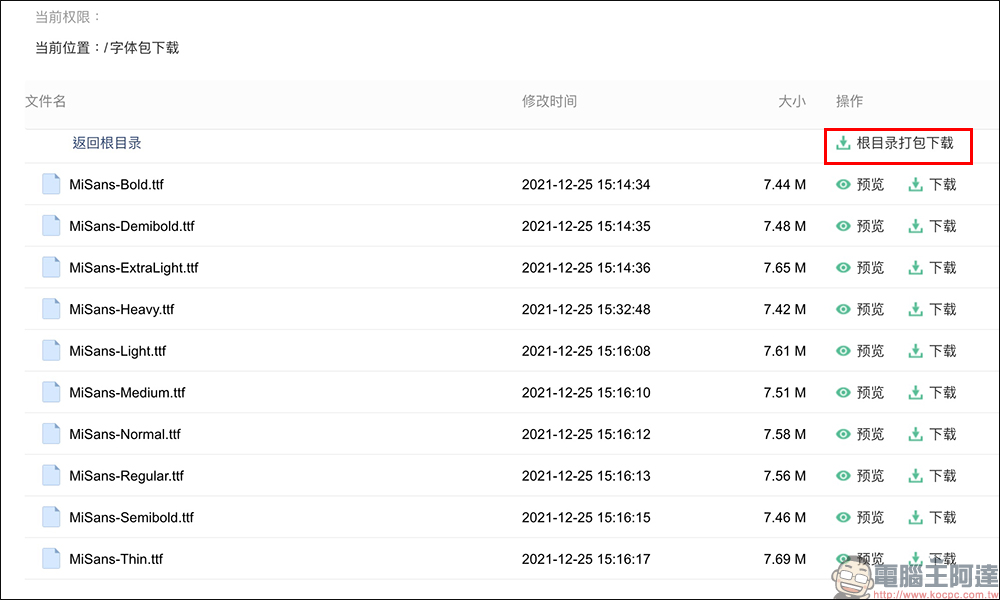
Task: Click file icon for MiSans-Normal.ttf
Action: click(51, 434)
